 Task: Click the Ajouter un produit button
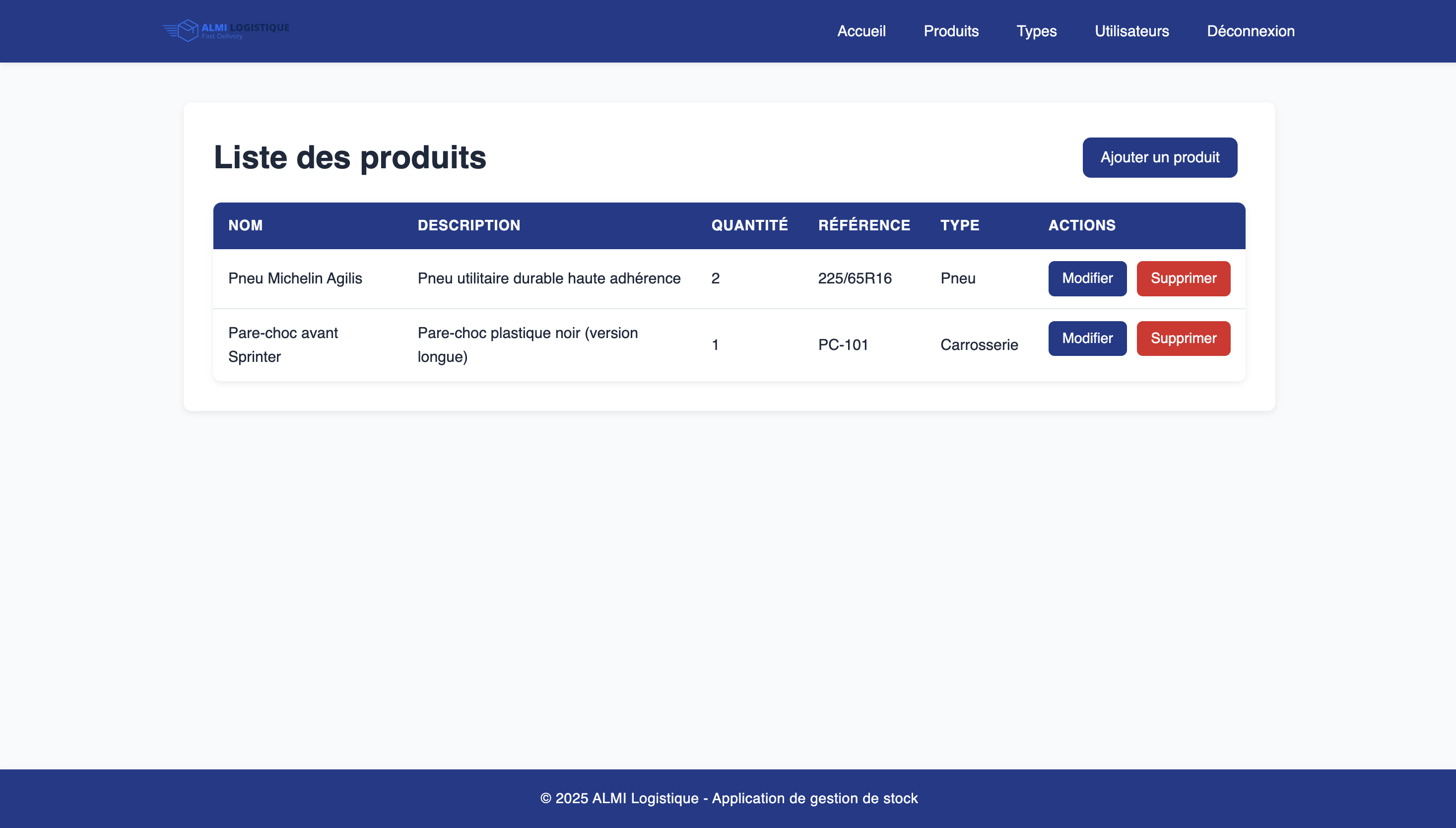[1159, 157]
